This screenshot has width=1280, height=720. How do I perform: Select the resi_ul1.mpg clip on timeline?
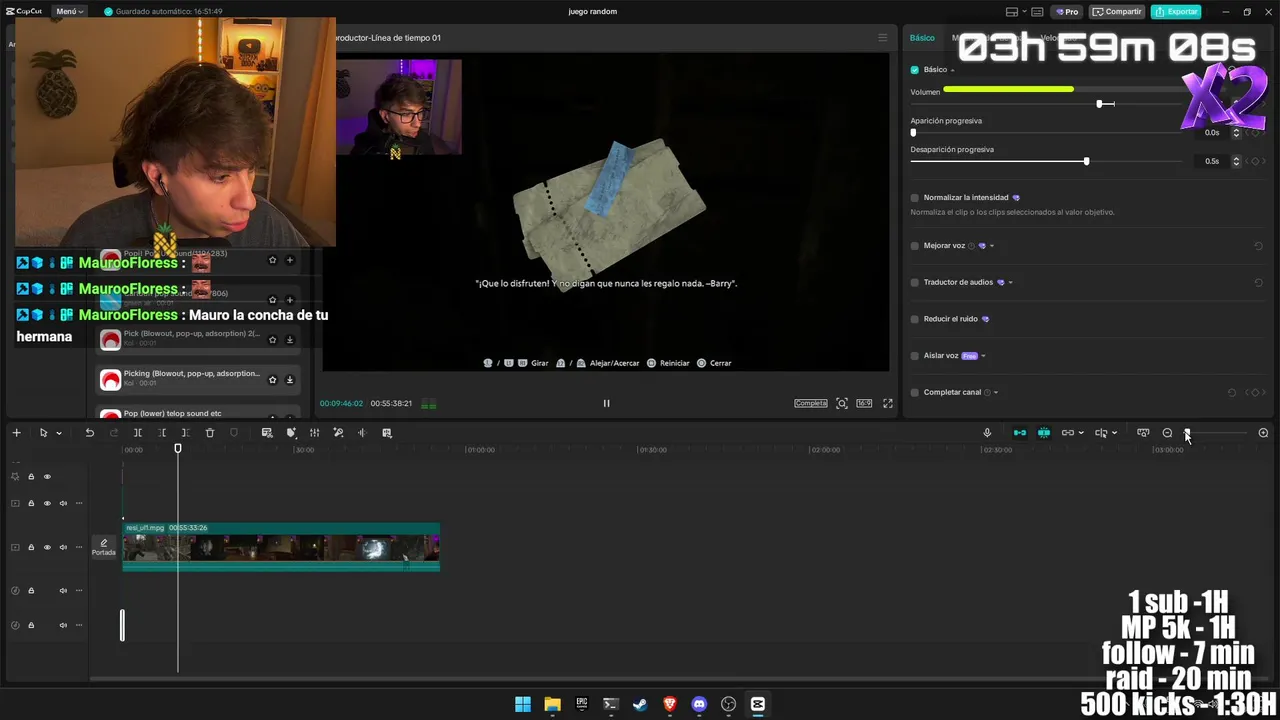coord(281,547)
